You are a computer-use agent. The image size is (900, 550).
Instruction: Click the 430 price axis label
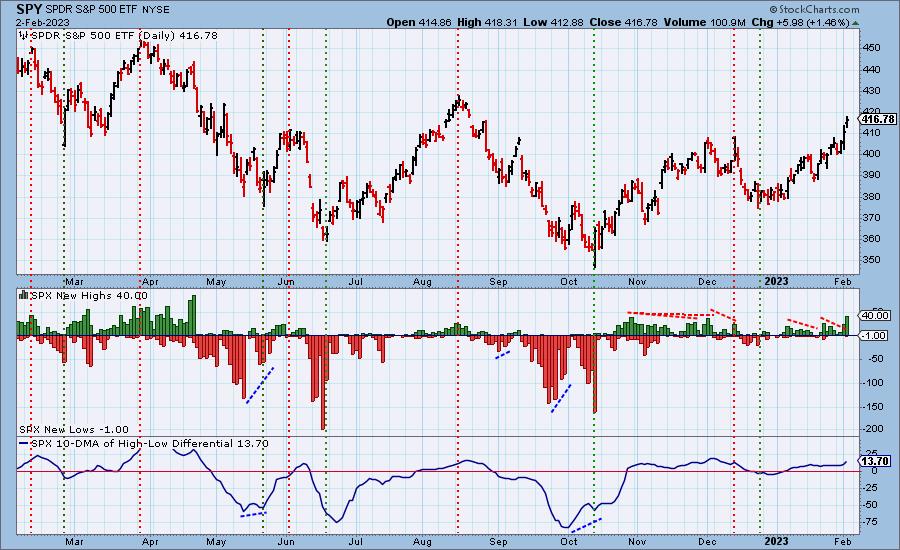click(871, 91)
